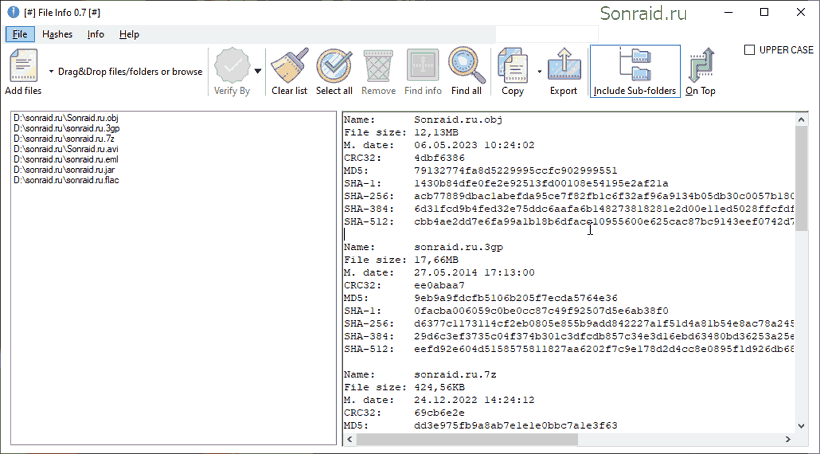Click MD5 hash 9eb9a9fdcfb5106b205f7ecda5764e36
Image resolution: width=820 pixels, height=454 pixels.
pyautogui.click(x=516, y=298)
